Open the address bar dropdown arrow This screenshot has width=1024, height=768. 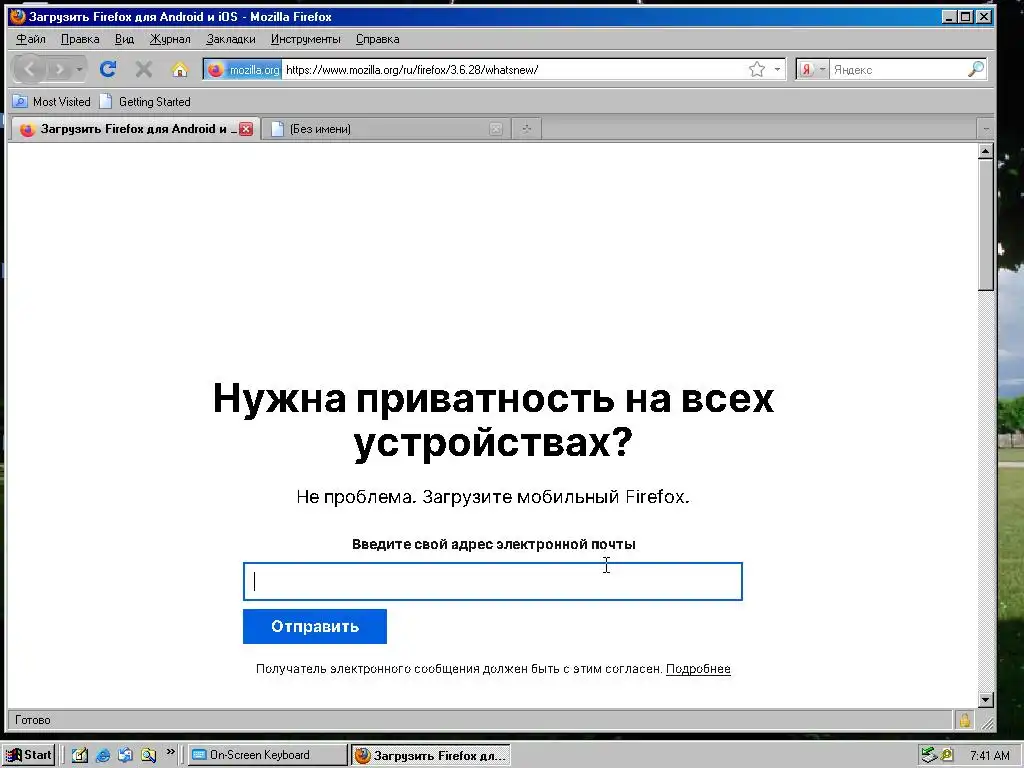pyautogui.click(x=777, y=69)
